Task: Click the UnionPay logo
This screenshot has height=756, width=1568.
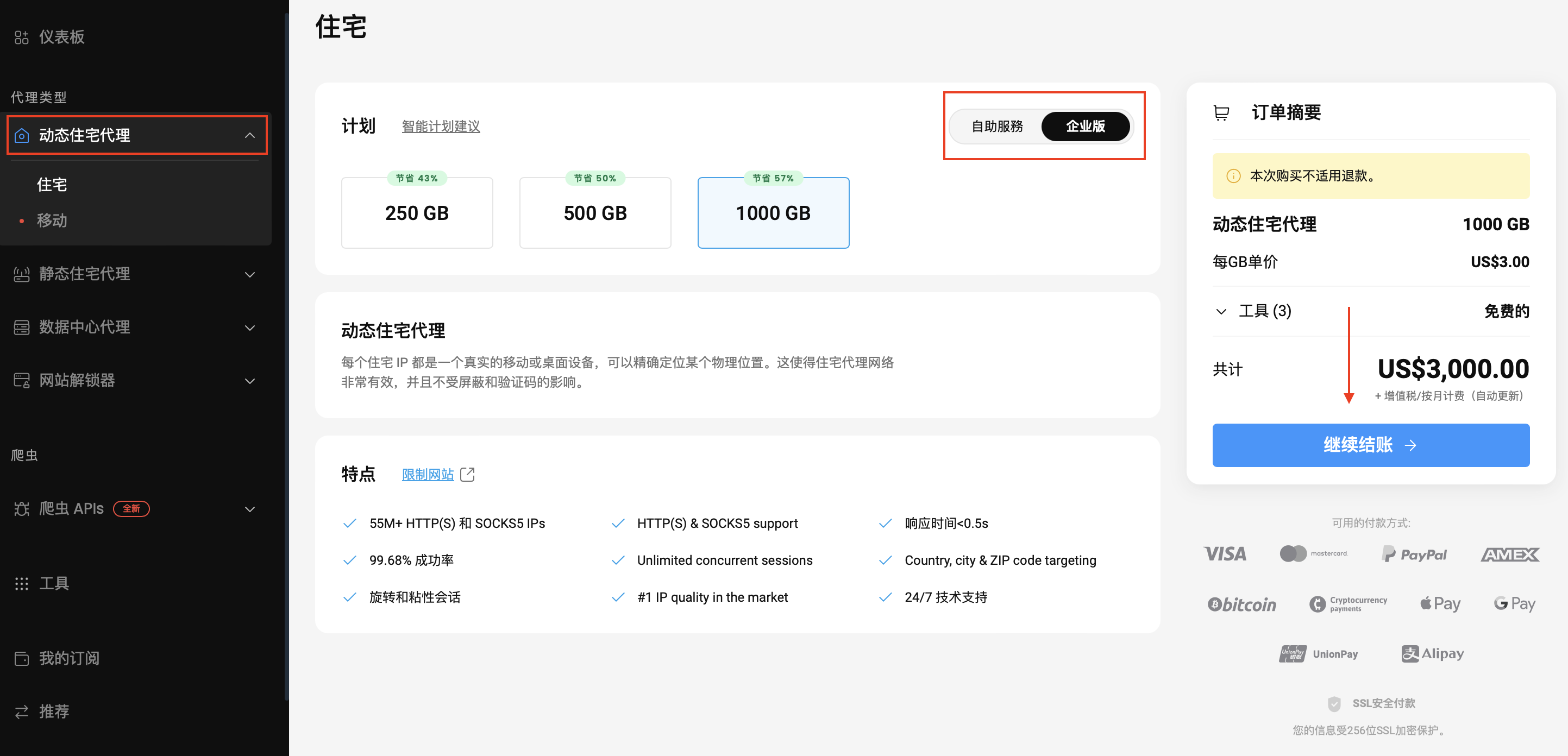Action: click(1318, 654)
